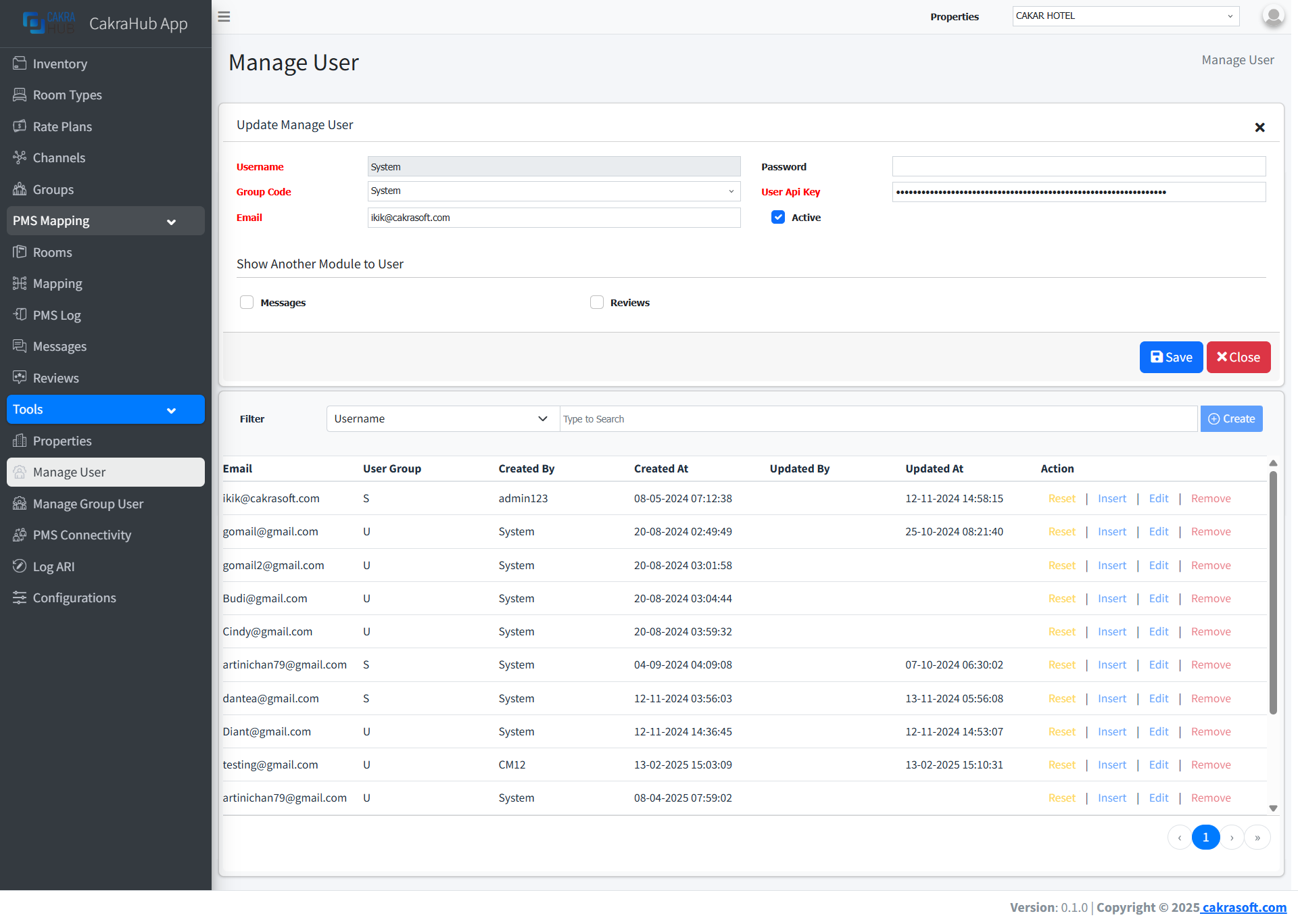The image size is (1298, 924).
Task: Open the Username filter dropdown
Action: 442,418
